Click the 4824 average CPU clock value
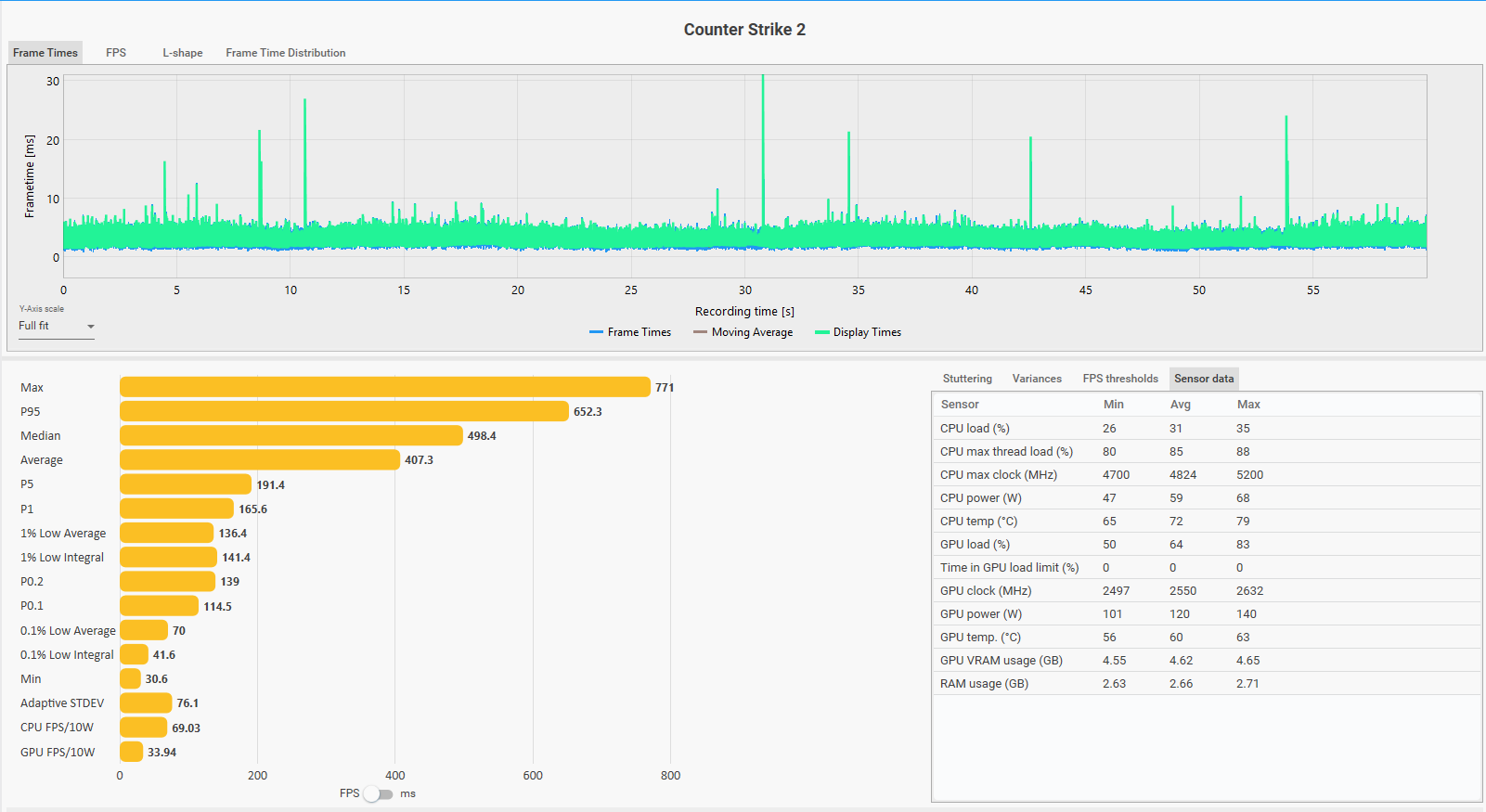Image resolution: width=1486 pixels, height=812 pixels. (x=1182, y=475)
